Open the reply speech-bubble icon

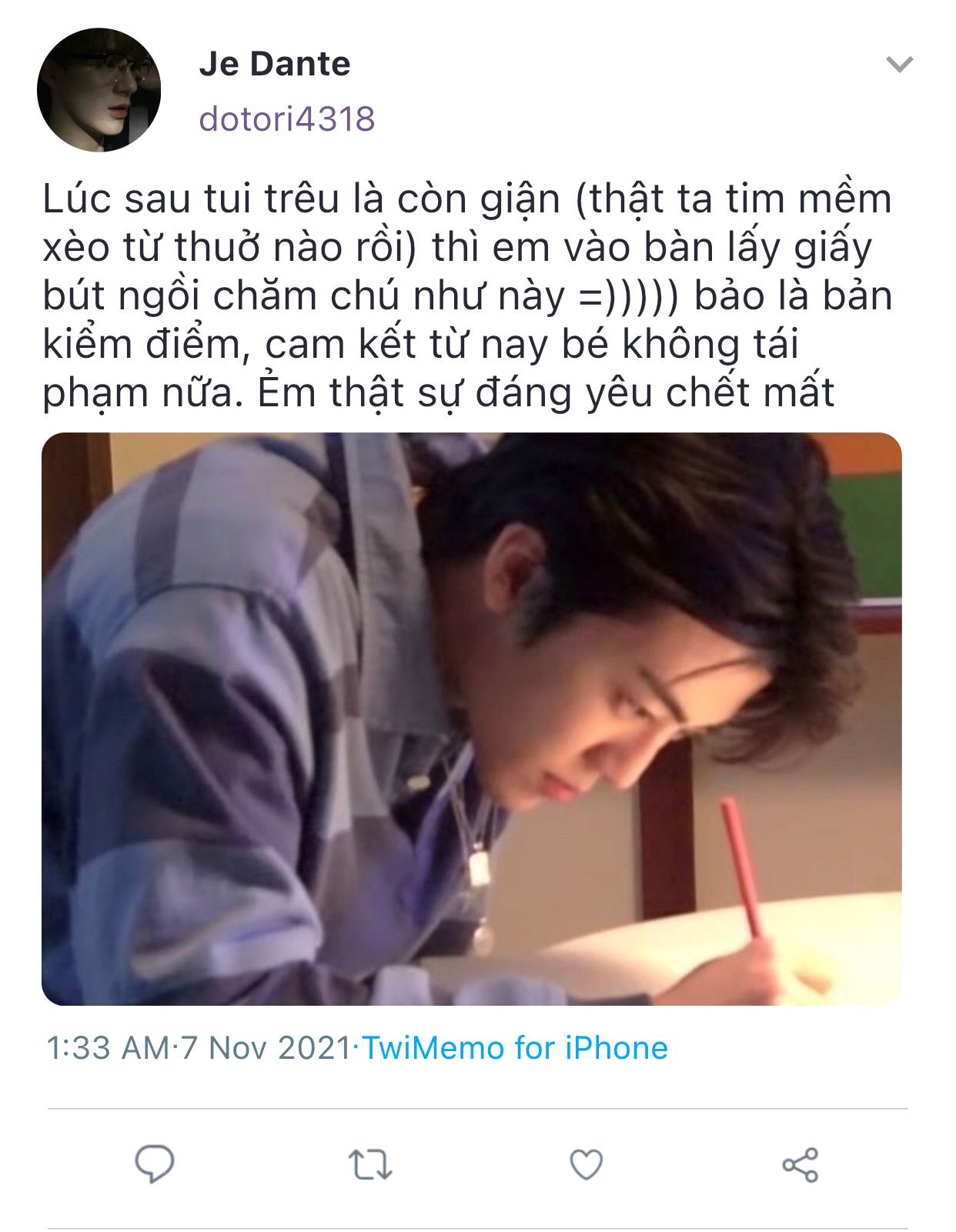[x=155, y=1164]
